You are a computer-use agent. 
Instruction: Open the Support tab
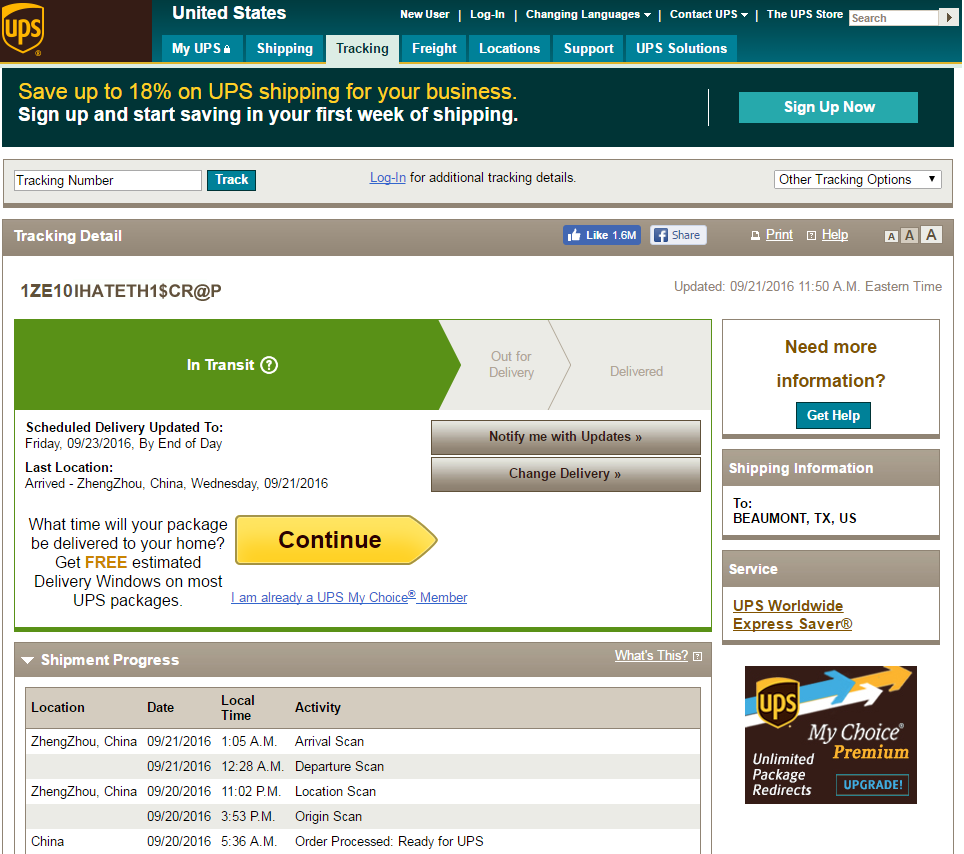588,49
